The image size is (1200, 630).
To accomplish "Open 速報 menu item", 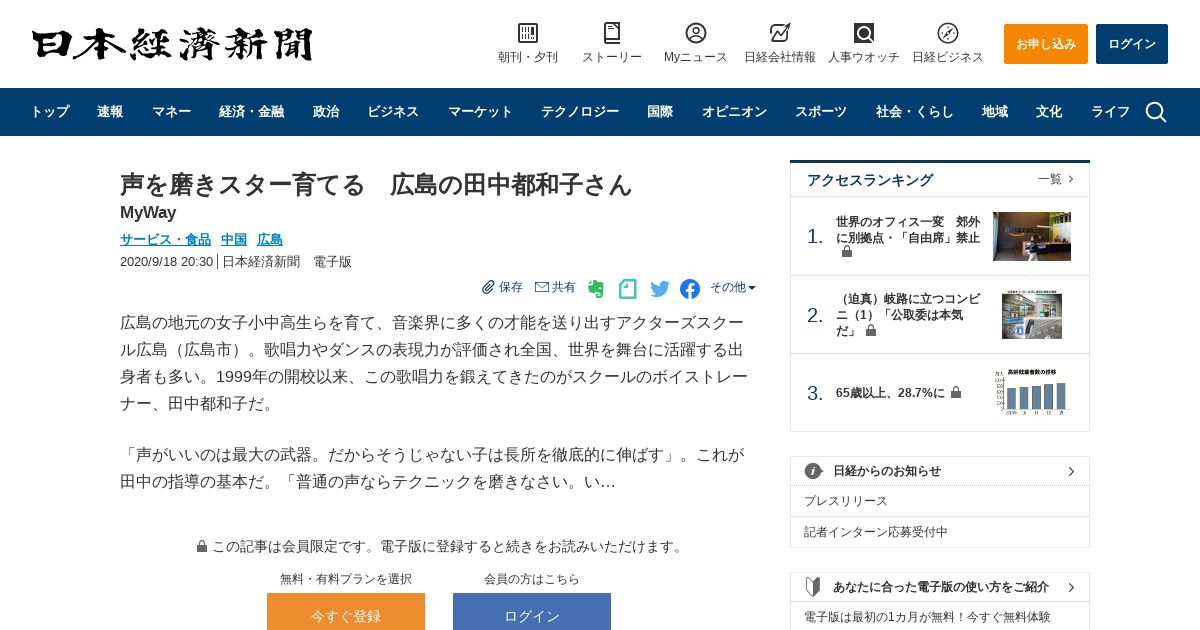I will click(110, 112).
